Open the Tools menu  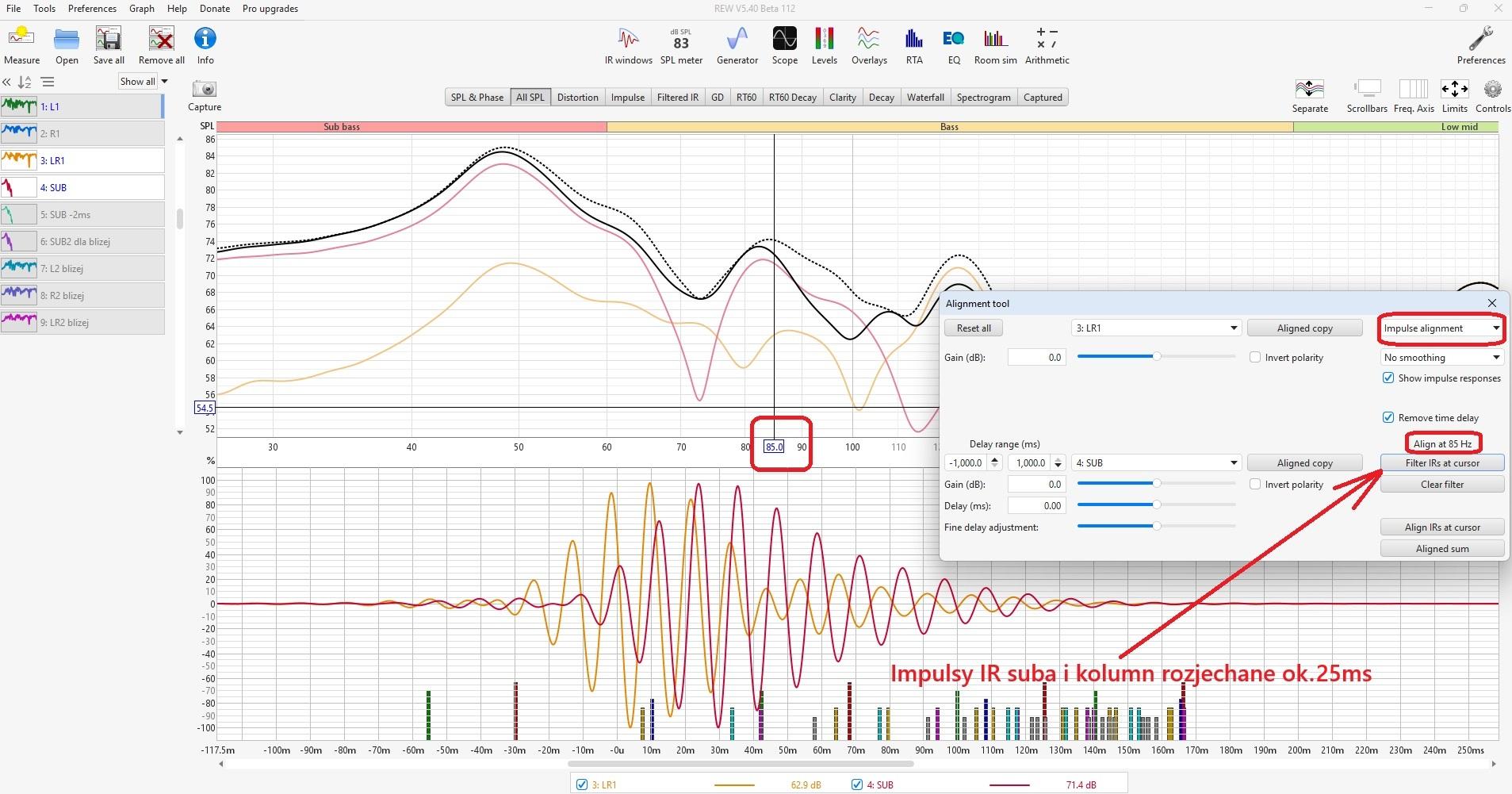(44, 9)
